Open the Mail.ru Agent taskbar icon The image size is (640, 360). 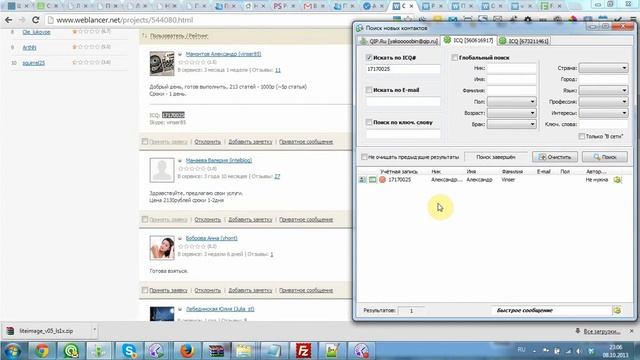(x=71, y=350)
